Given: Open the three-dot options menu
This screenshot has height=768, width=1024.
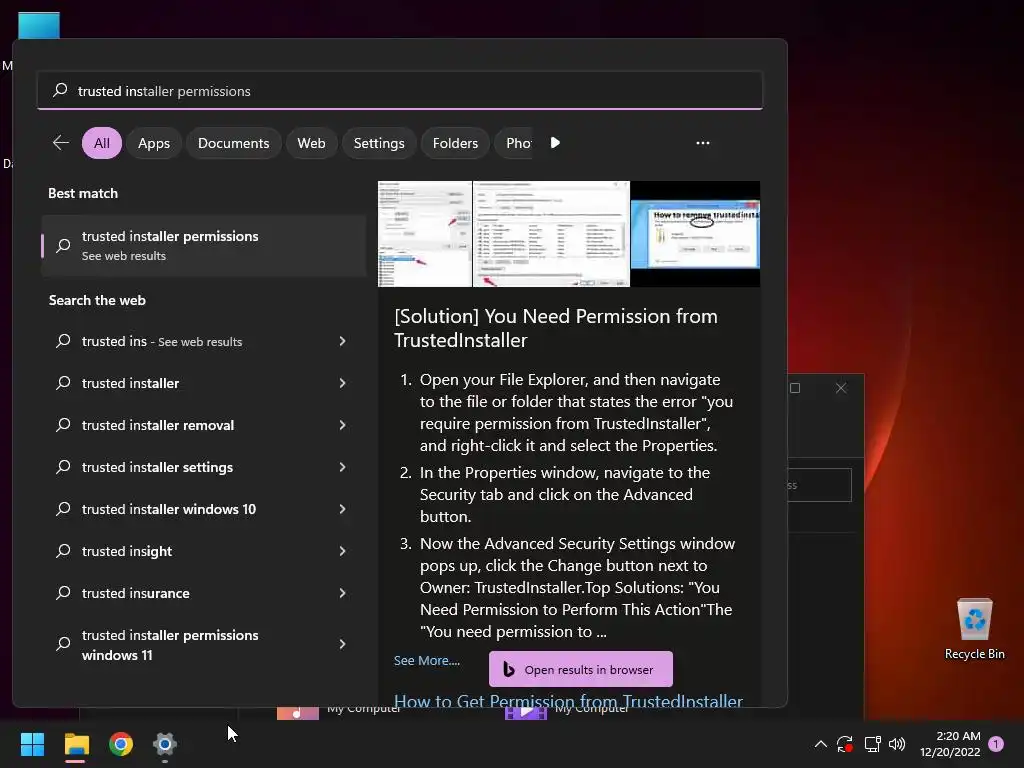Looking at the screenshot, I should pos(703,142).
